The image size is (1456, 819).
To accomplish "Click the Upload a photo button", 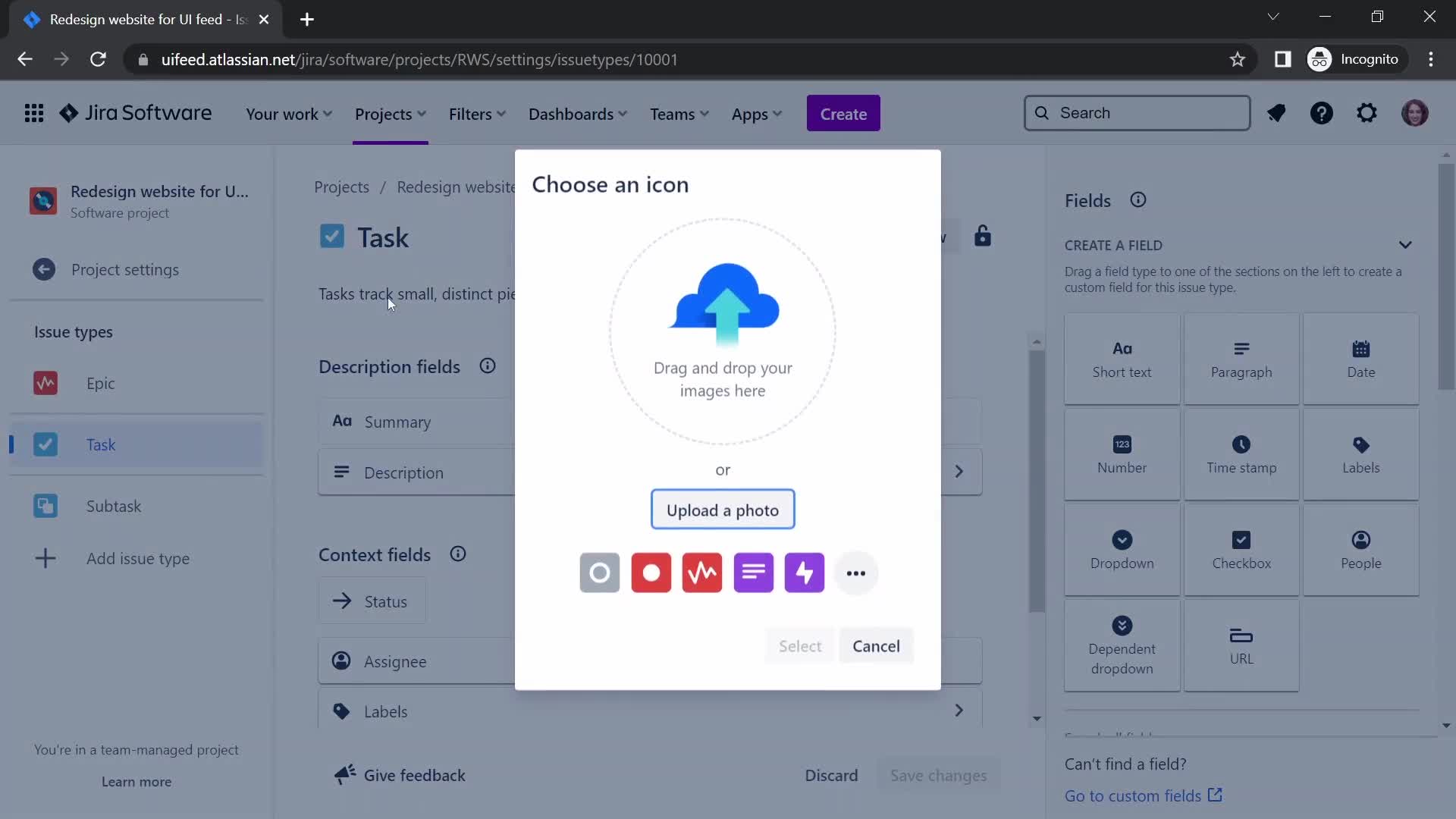I will (x=723, y=510).
